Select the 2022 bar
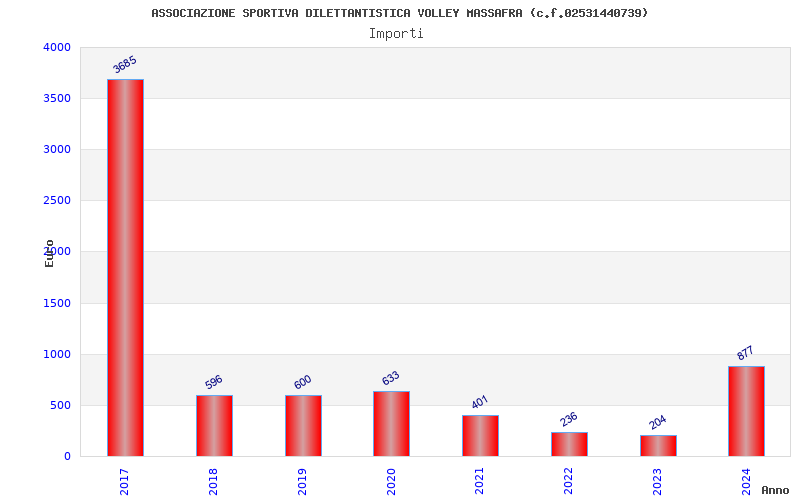The height and width of the screenshot is (500, 800). click(569, 444)
